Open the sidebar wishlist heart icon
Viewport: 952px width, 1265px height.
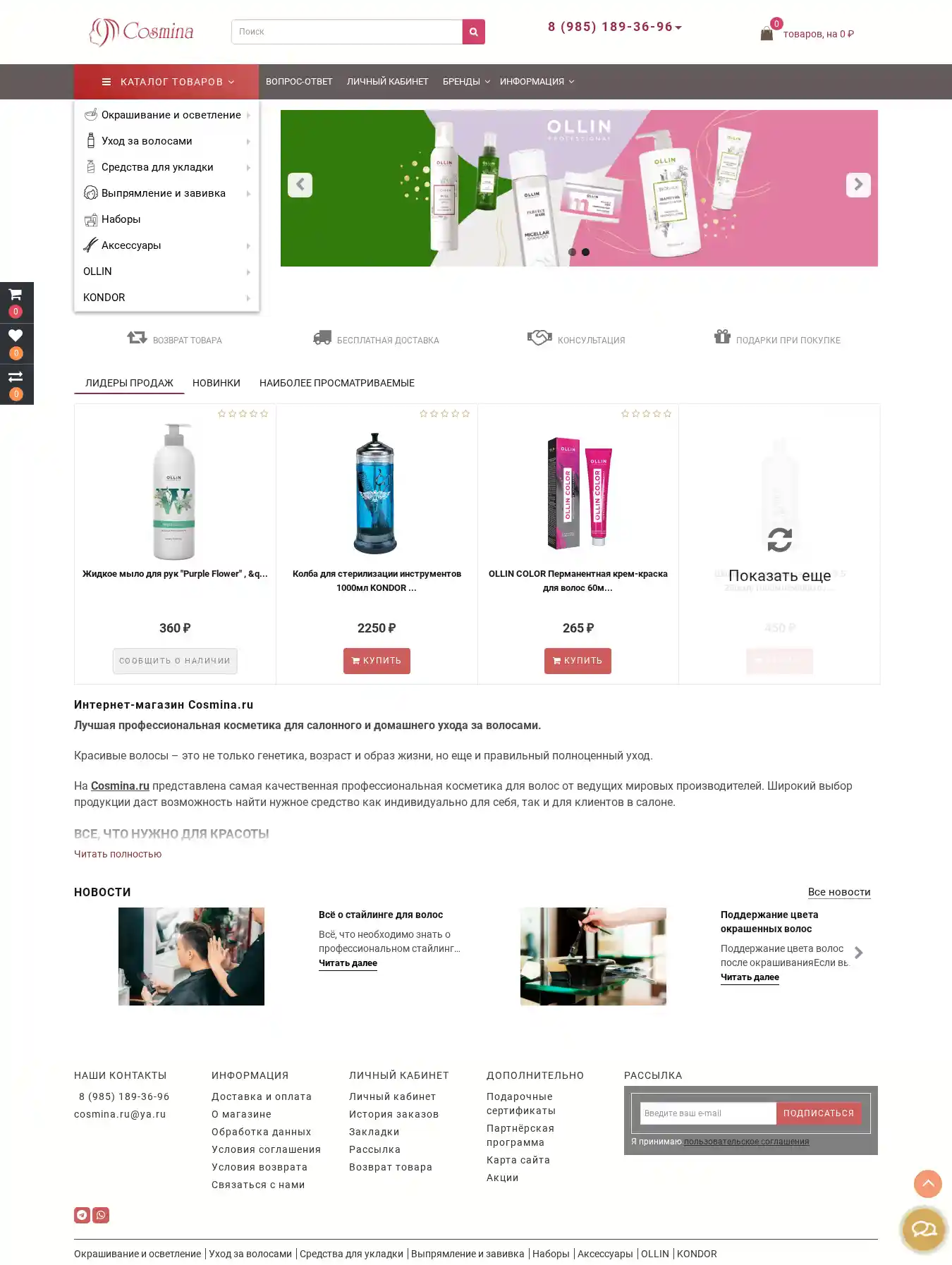coord(16,336)
